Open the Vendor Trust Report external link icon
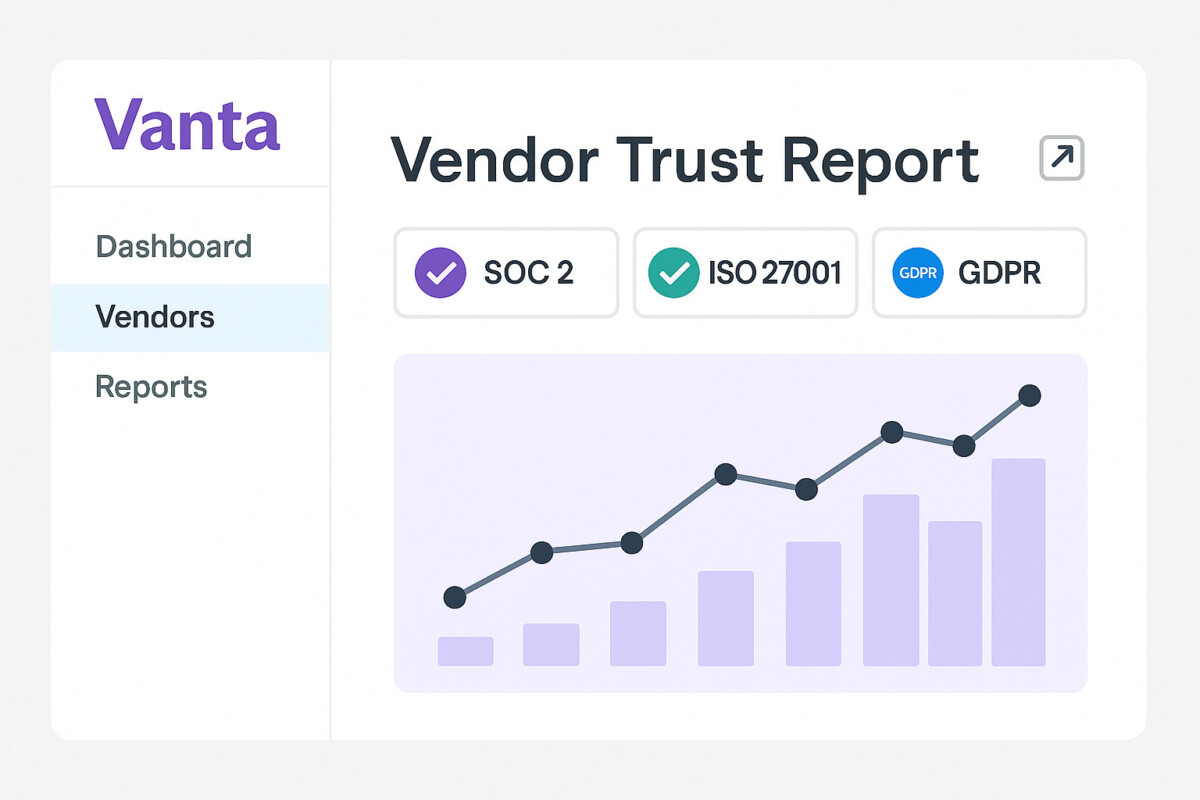 coord(1061,158)
